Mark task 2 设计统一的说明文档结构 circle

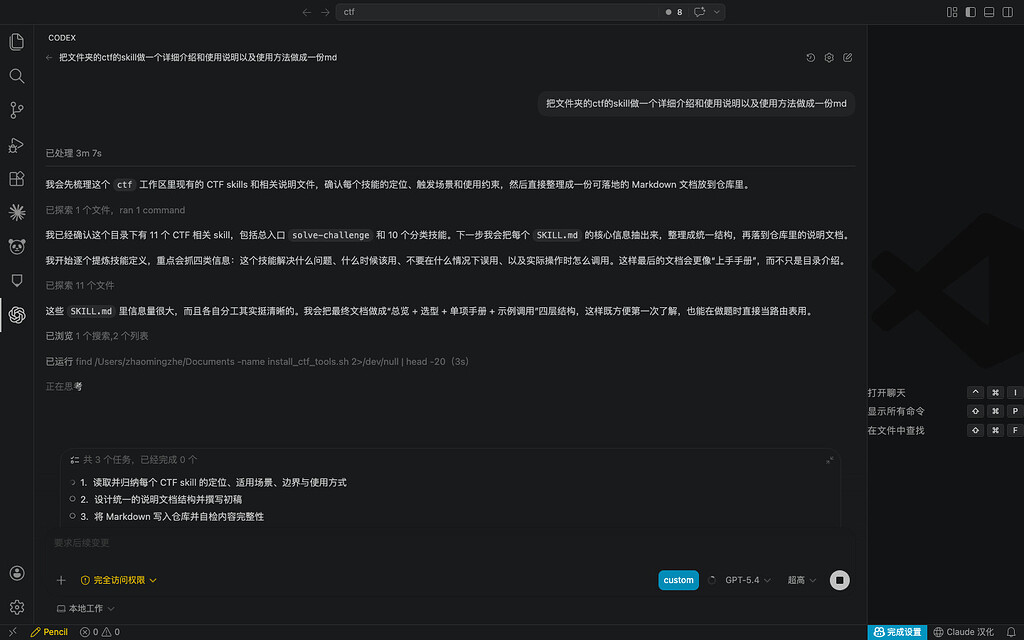click(72, 499)
